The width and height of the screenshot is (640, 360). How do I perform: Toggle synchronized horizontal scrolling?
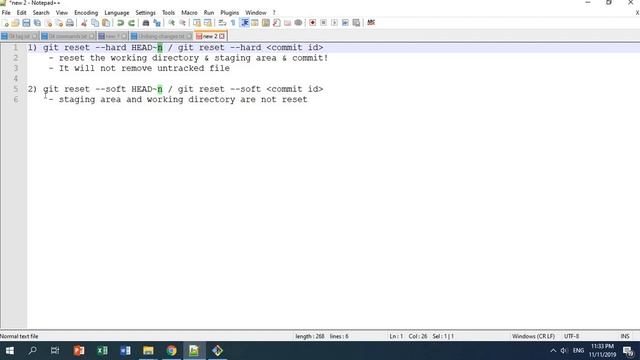click(x=208, y=23)
